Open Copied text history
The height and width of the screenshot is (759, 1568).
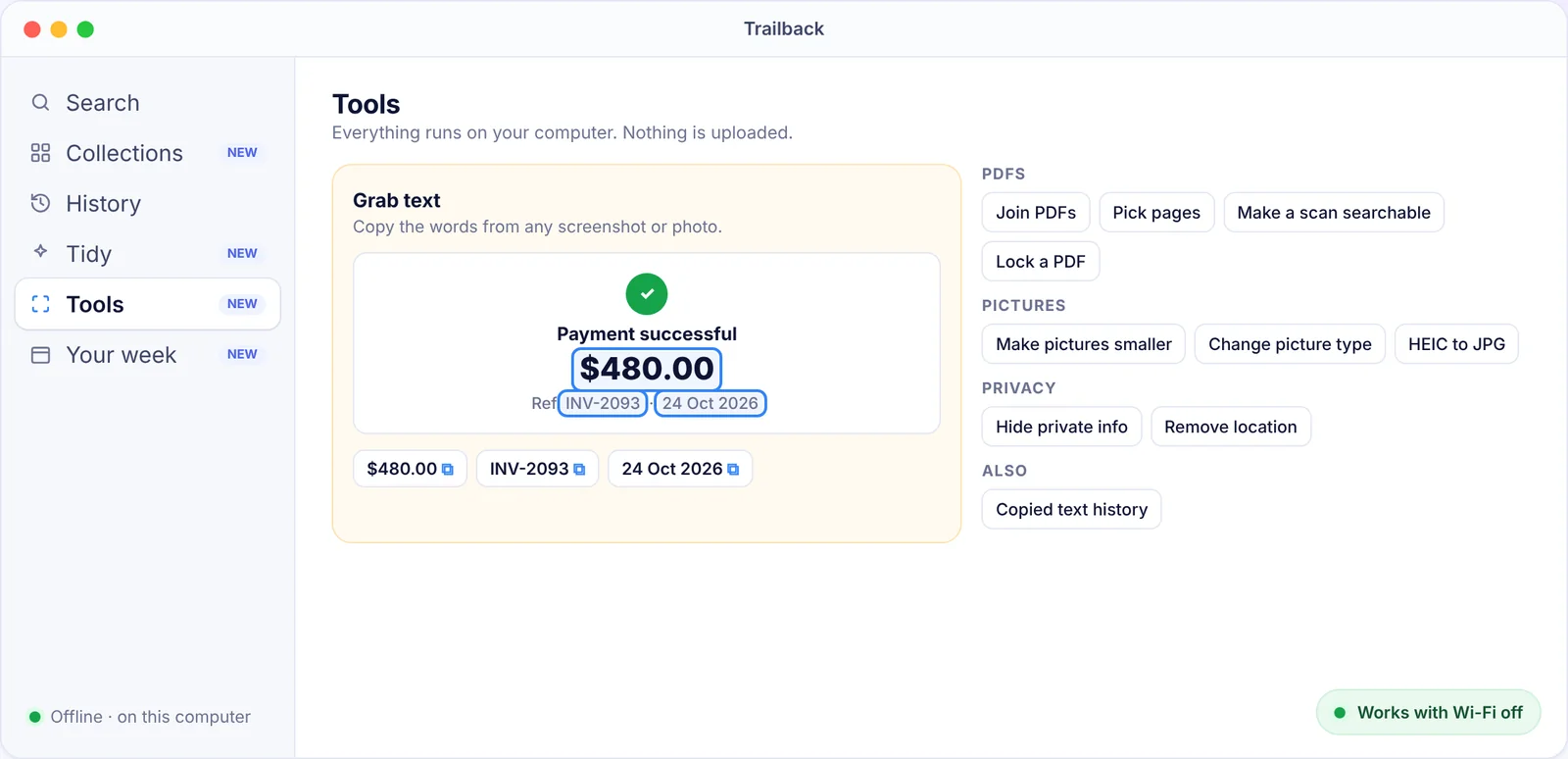click(1071, 510)
